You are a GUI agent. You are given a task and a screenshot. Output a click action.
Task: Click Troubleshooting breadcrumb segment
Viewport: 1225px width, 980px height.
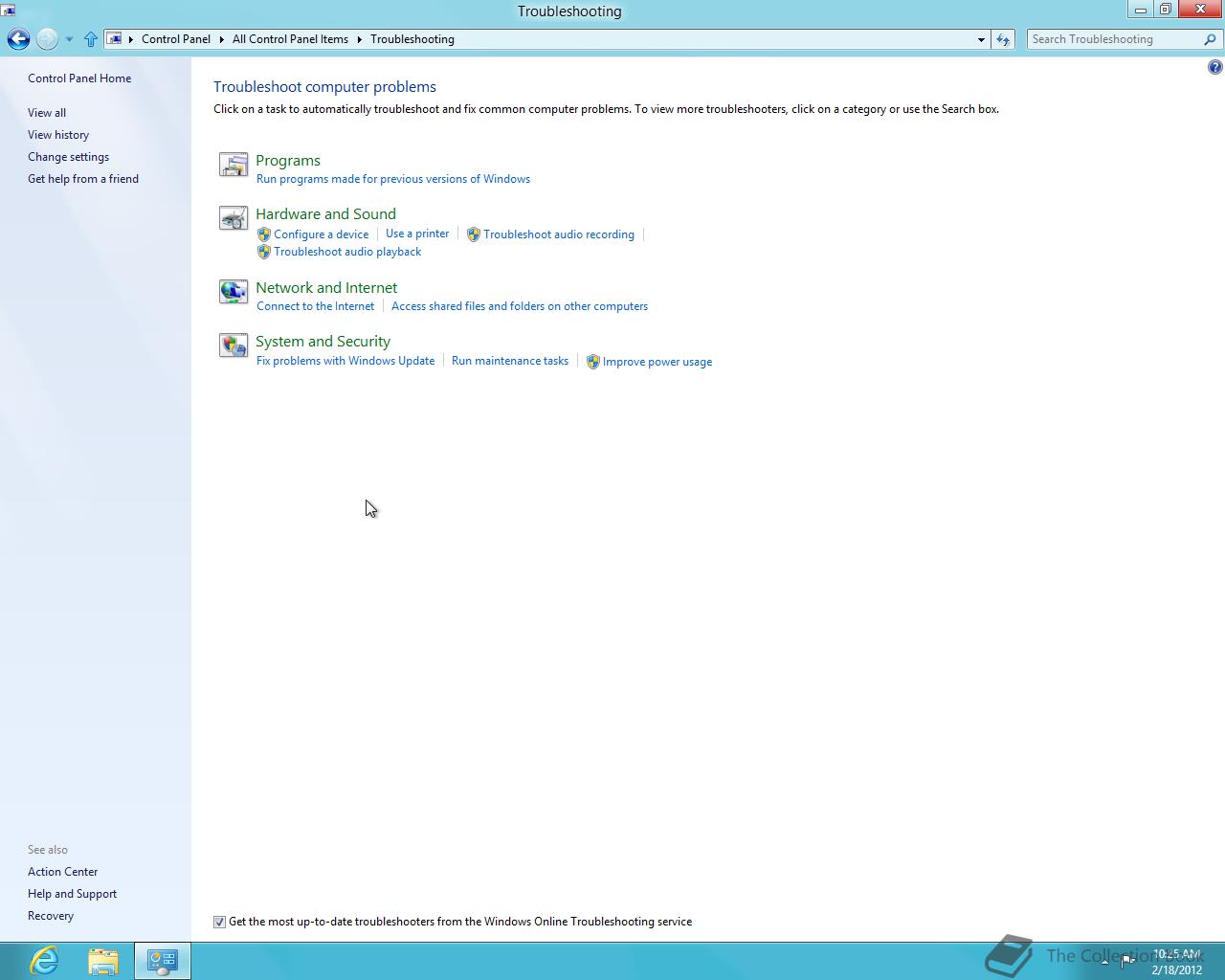412,39
